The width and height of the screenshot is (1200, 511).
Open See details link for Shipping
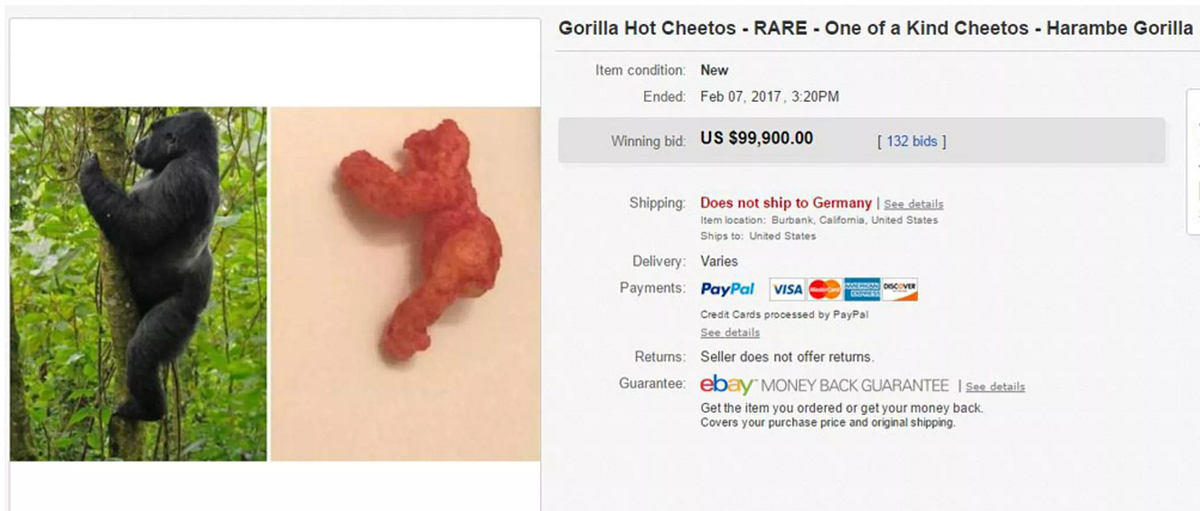coord(914,204)
